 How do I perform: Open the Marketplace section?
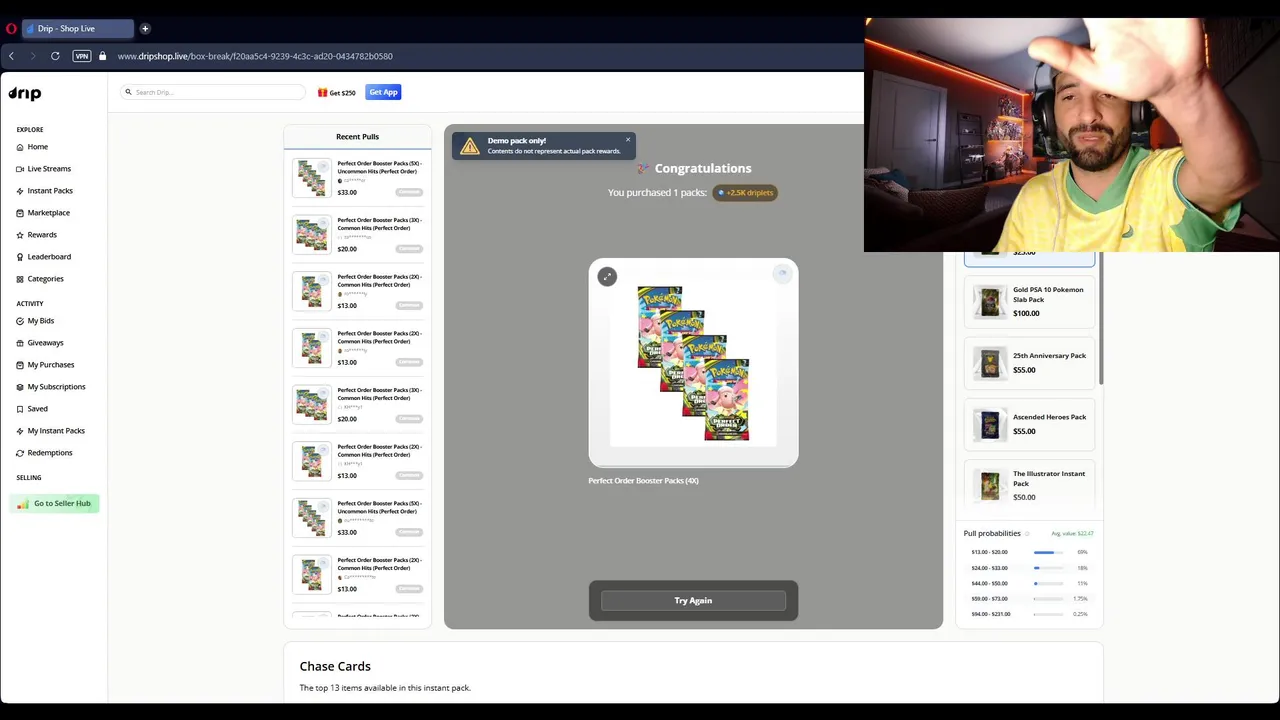pos(43,213)
